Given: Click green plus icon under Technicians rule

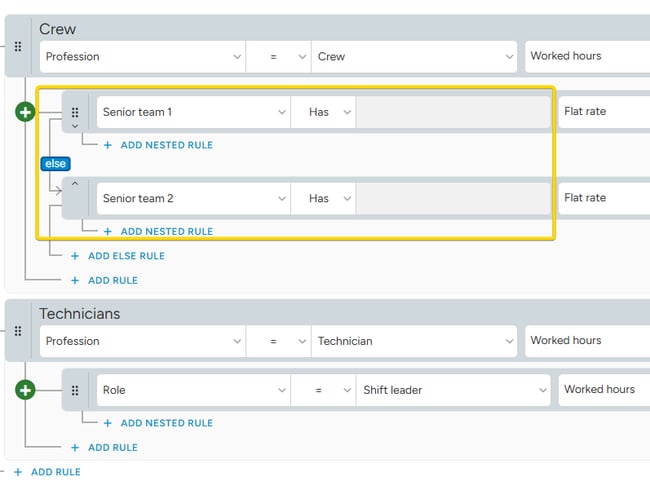Looking at the screenshot, I should coord(25,390).
